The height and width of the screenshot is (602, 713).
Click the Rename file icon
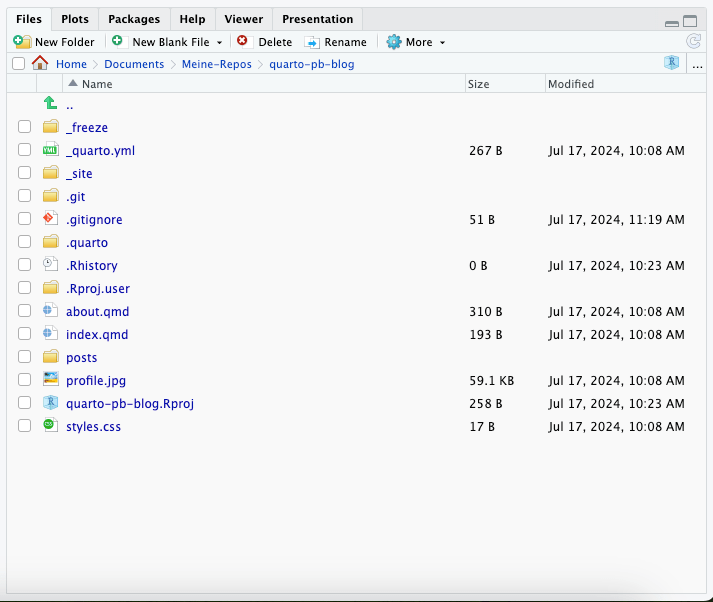(x=312, y=42)
